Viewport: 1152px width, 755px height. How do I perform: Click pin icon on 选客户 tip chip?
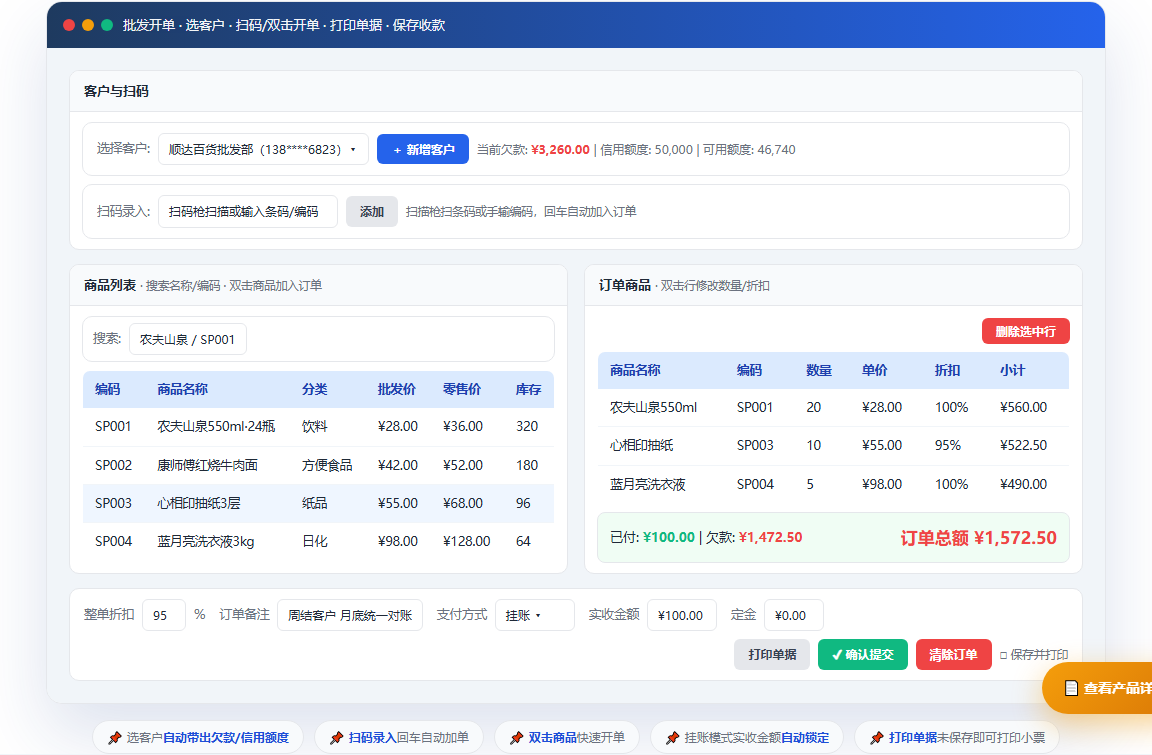coord(115,737)
